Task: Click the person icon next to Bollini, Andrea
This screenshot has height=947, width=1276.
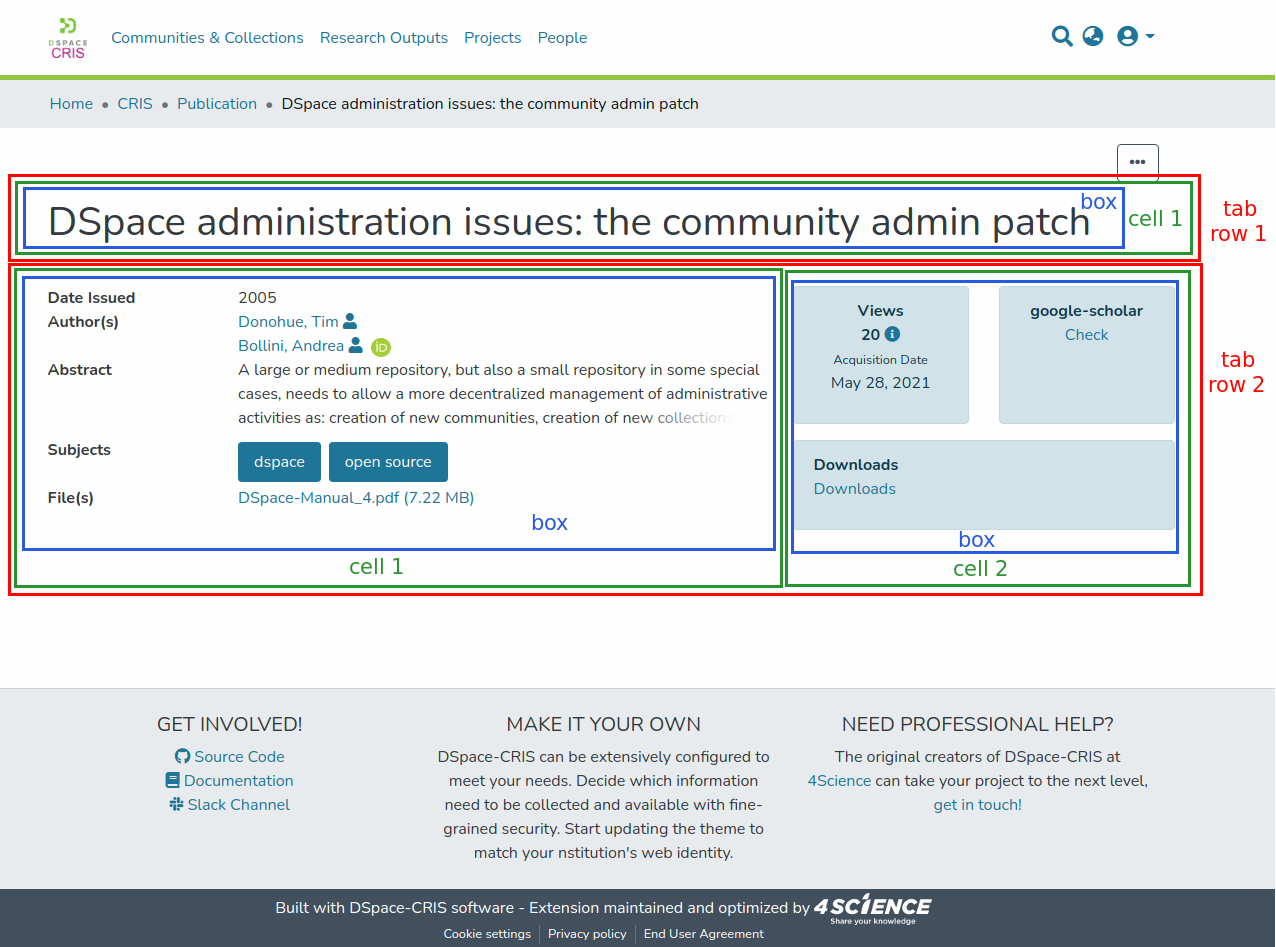Action: pyautogui.click(x=355, y=346)
